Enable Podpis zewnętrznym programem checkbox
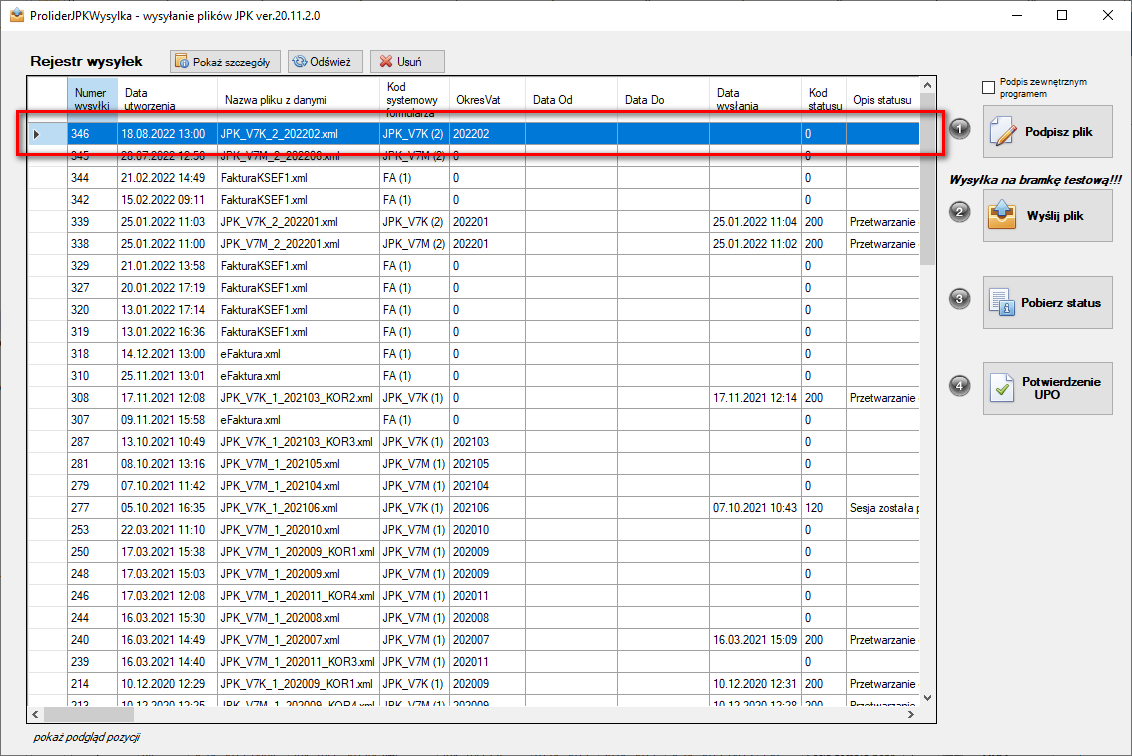 [988, 87]
